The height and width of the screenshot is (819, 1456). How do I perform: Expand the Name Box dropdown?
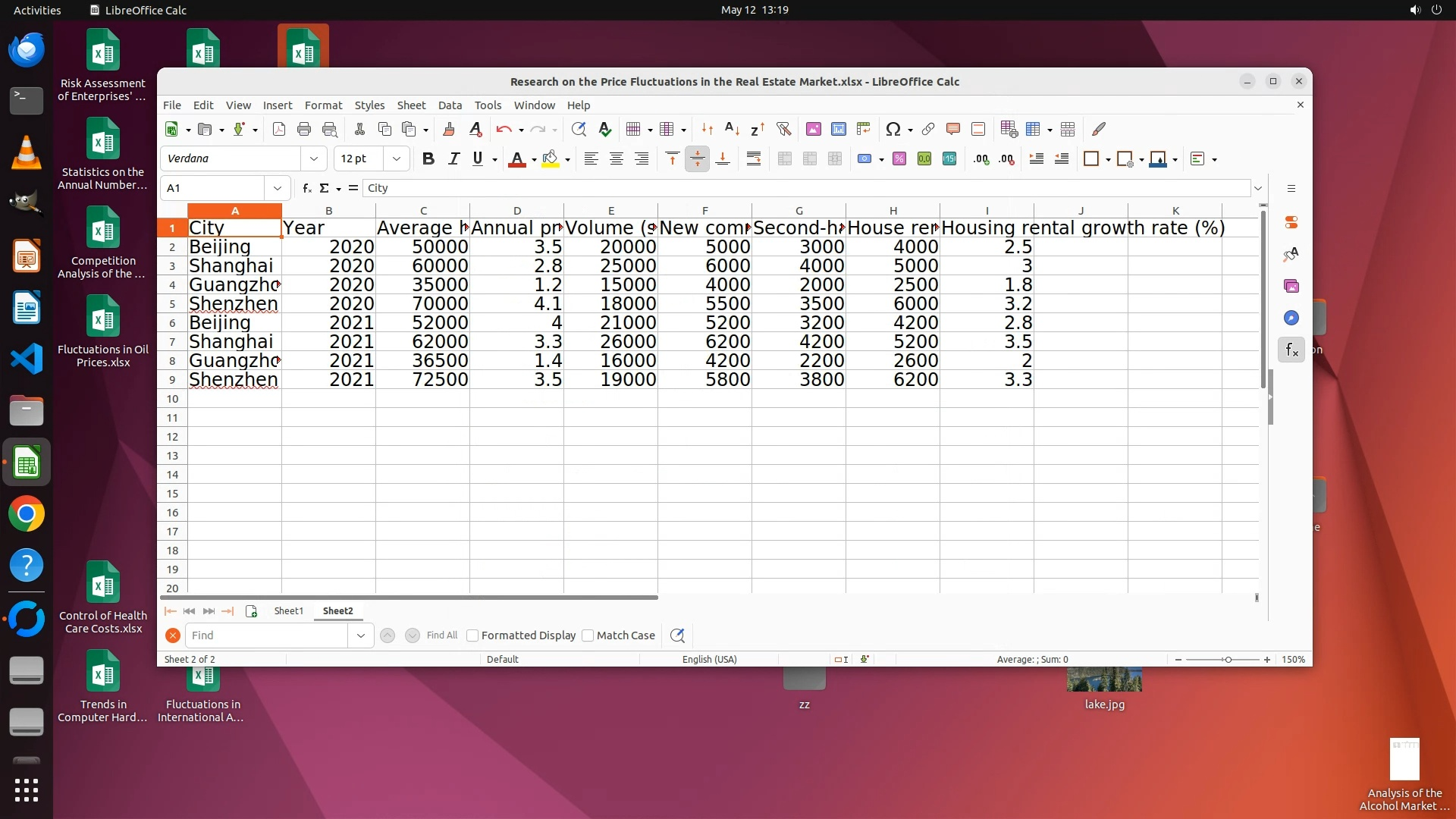[x=277, y=188]
